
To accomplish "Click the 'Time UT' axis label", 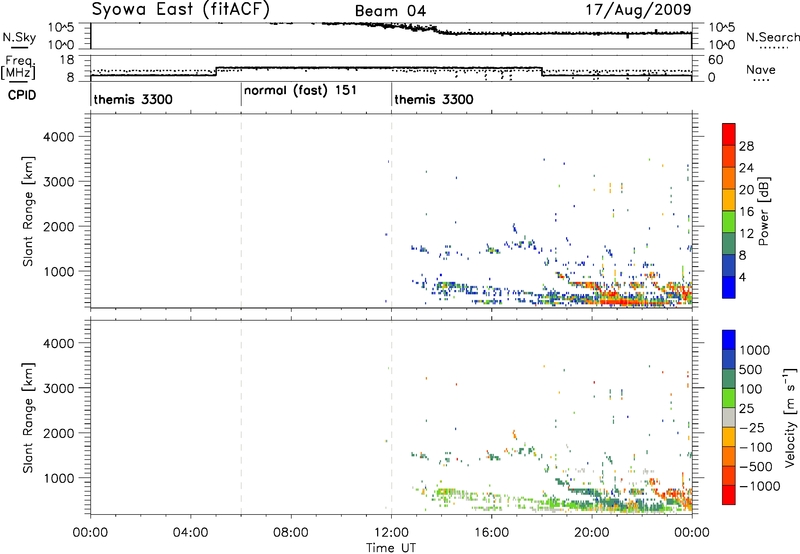I will [x=391, y=548].
